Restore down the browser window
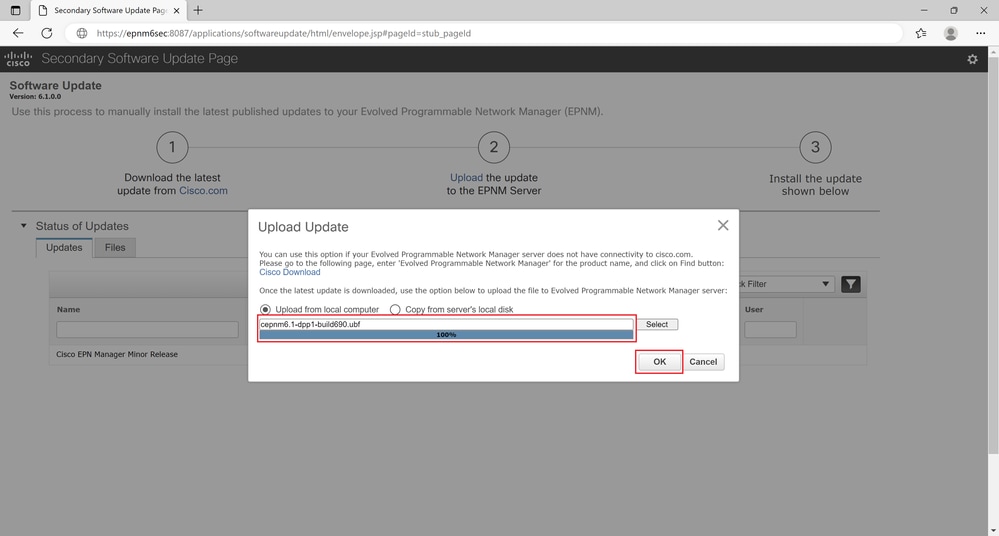Screen dimensions: 999x536 [954, 10]
